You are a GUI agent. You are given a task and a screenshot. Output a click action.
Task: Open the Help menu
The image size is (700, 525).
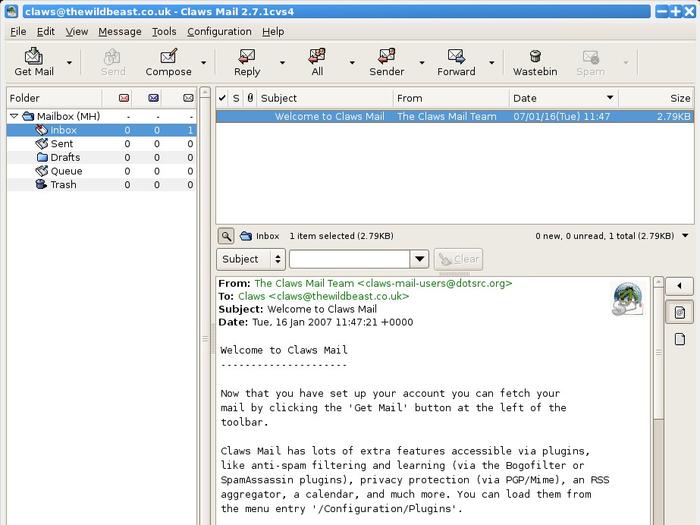(273, 32)
